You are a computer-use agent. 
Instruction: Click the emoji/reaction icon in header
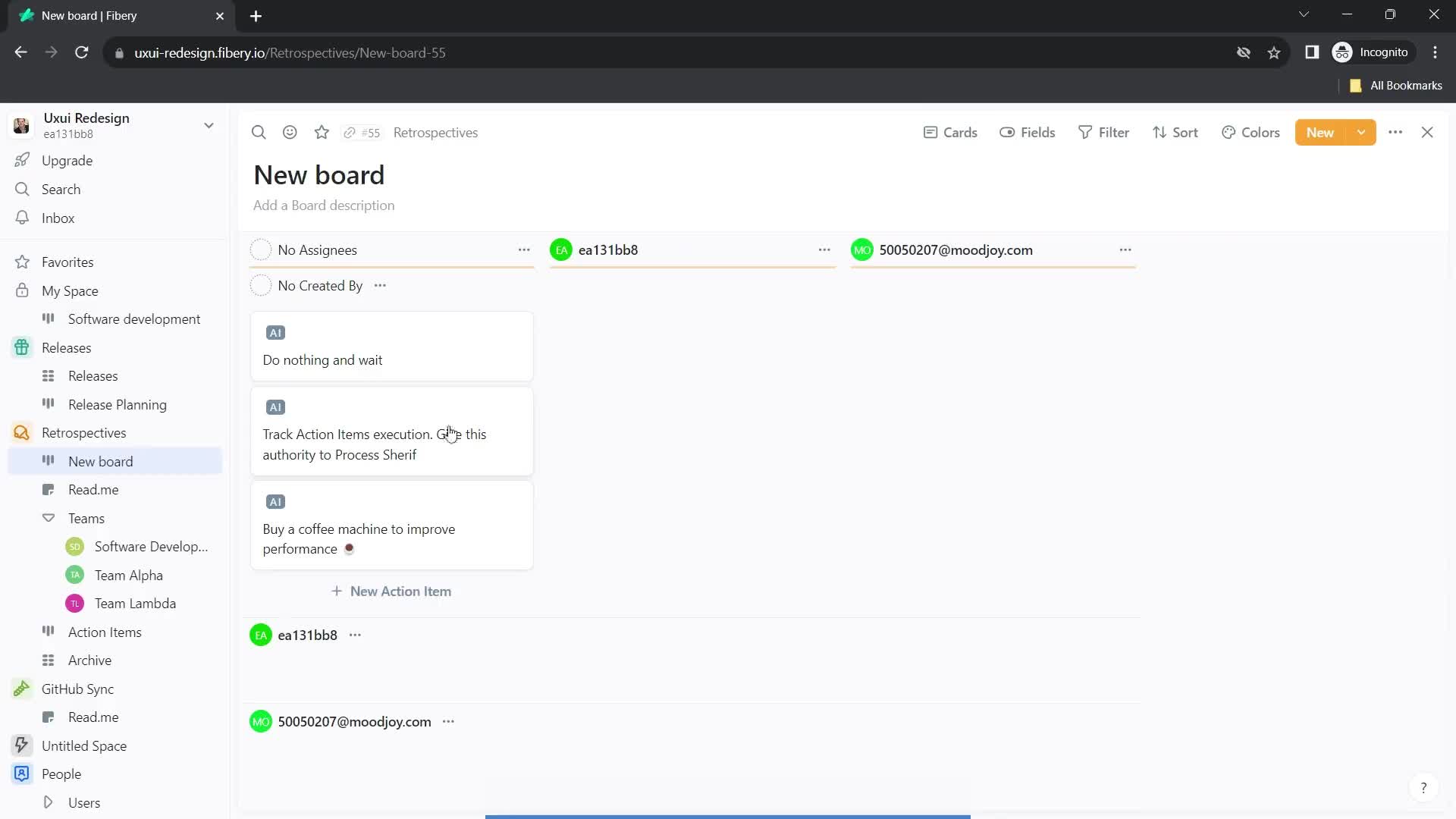290,131
